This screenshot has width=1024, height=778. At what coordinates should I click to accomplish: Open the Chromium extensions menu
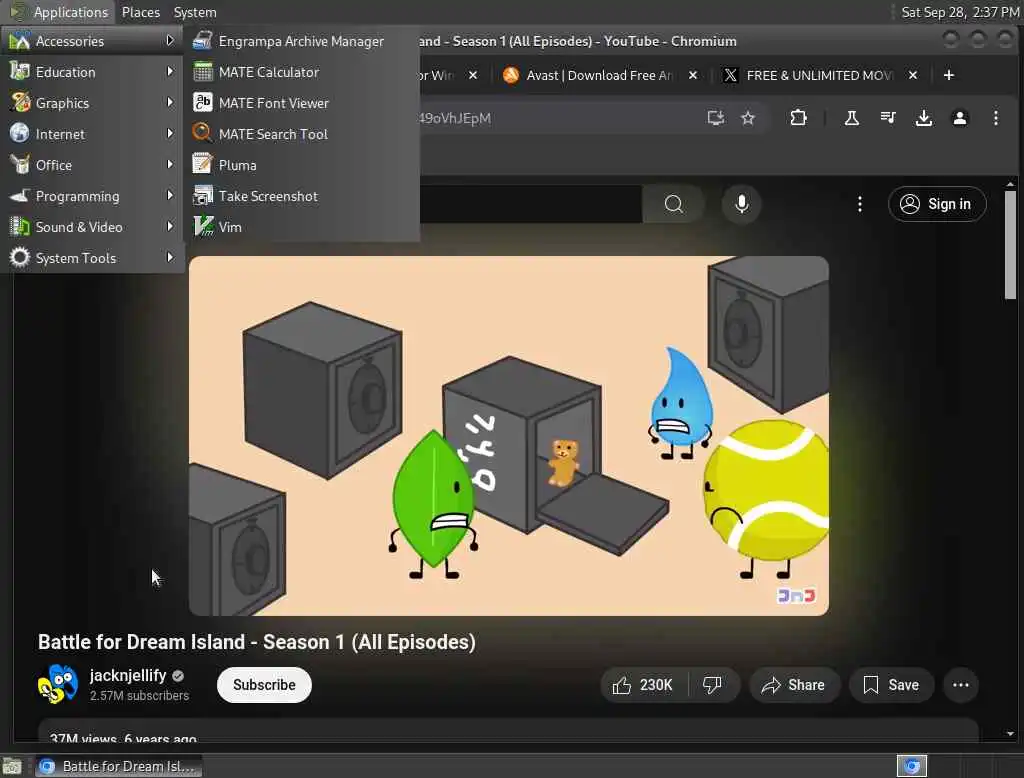point(798,118)
